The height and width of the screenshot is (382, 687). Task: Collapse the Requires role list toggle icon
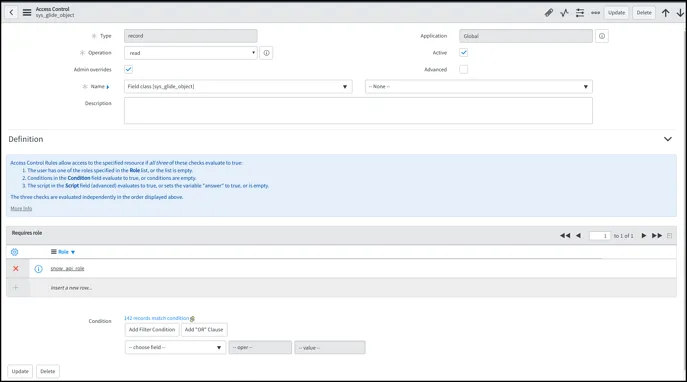(x=669, y=236)
